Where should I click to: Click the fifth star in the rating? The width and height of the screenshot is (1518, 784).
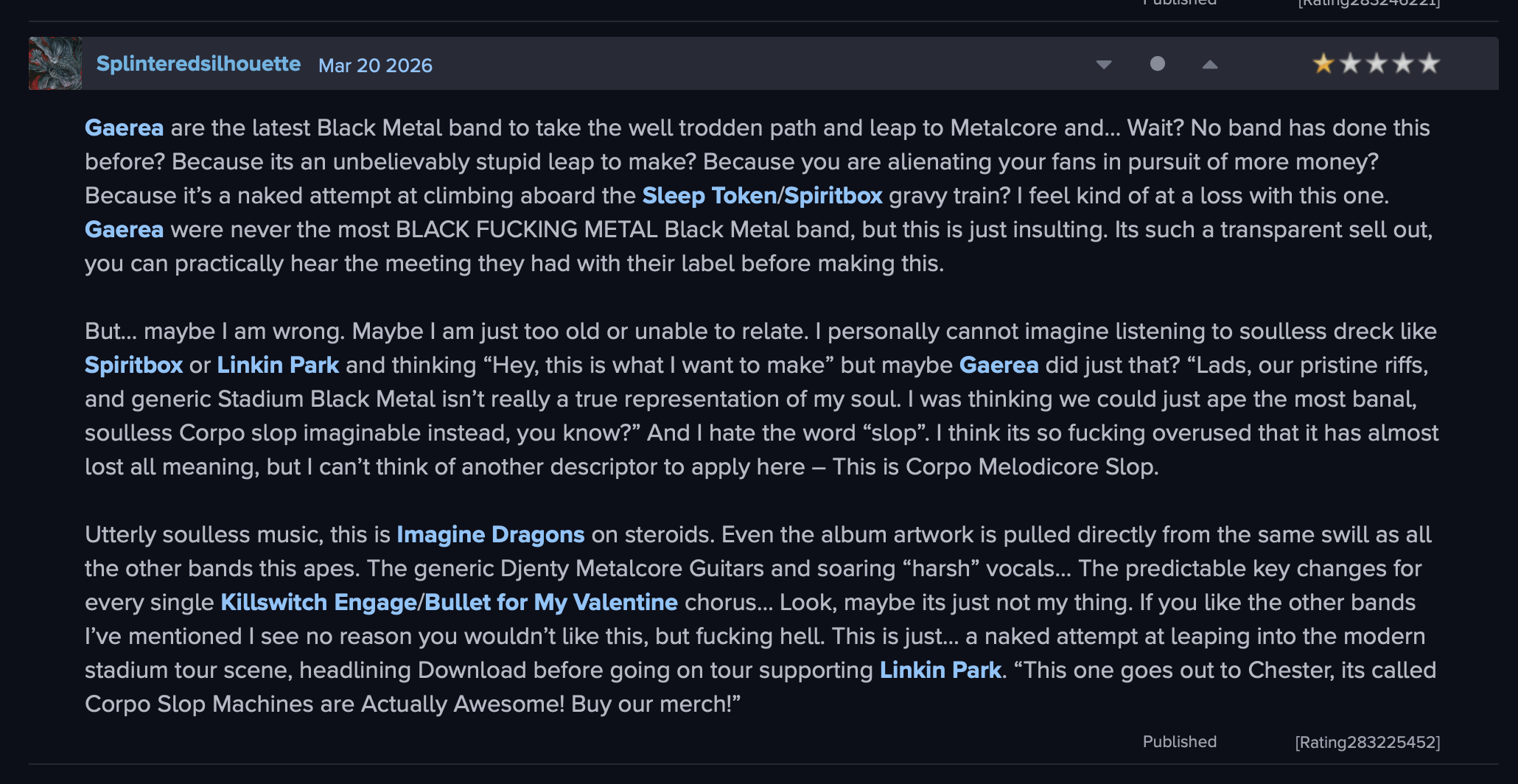[x=1430, y=64]
